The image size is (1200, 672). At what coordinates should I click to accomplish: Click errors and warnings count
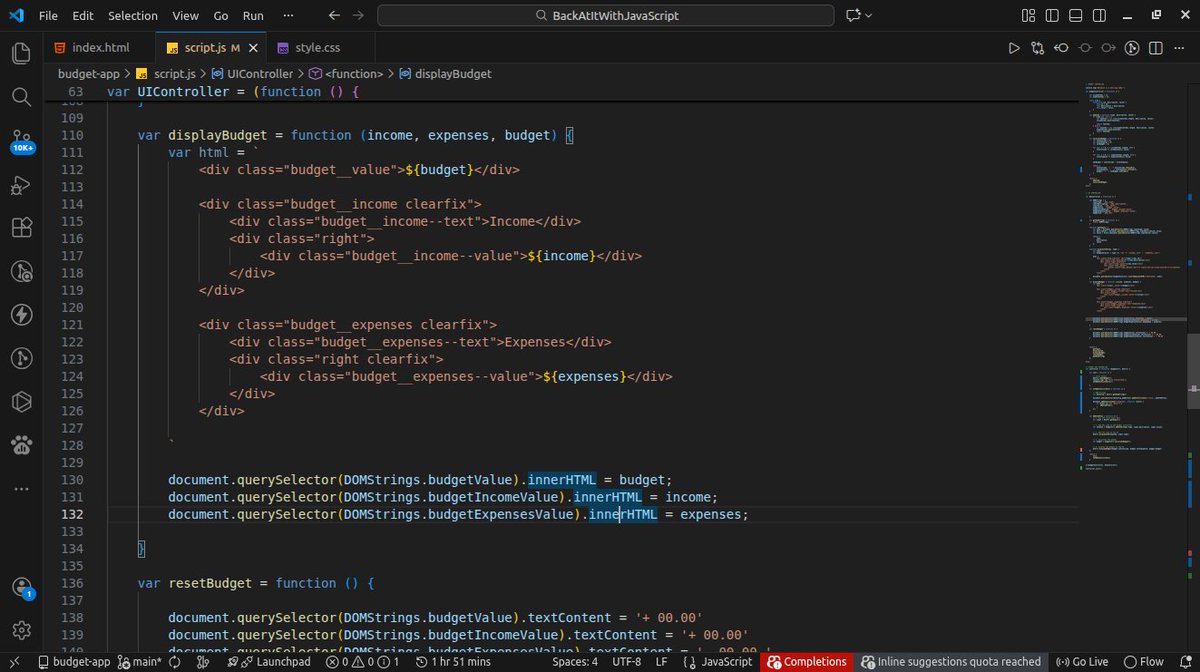[x=363, y=662]
